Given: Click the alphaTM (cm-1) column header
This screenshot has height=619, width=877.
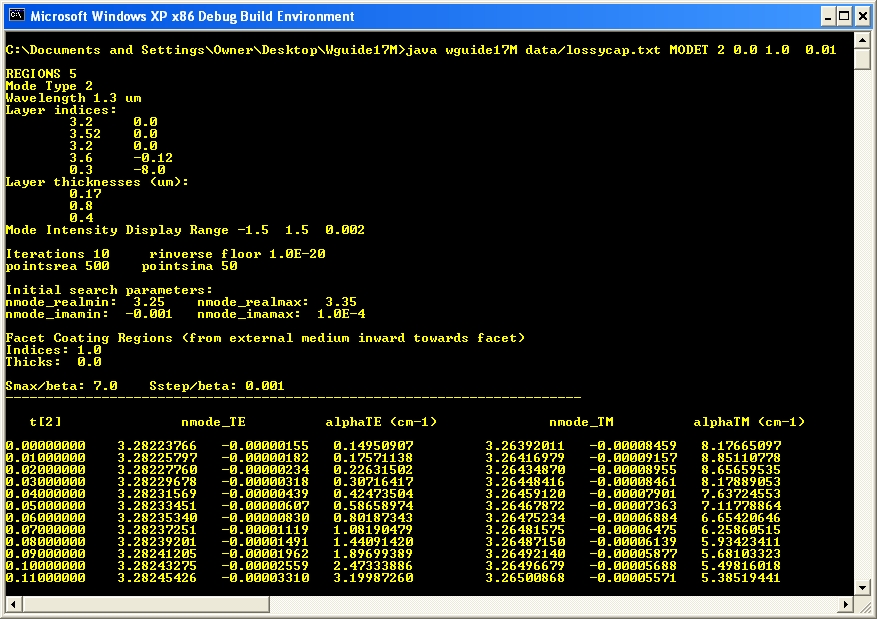Looking at the screenshot, I should 749,422.
